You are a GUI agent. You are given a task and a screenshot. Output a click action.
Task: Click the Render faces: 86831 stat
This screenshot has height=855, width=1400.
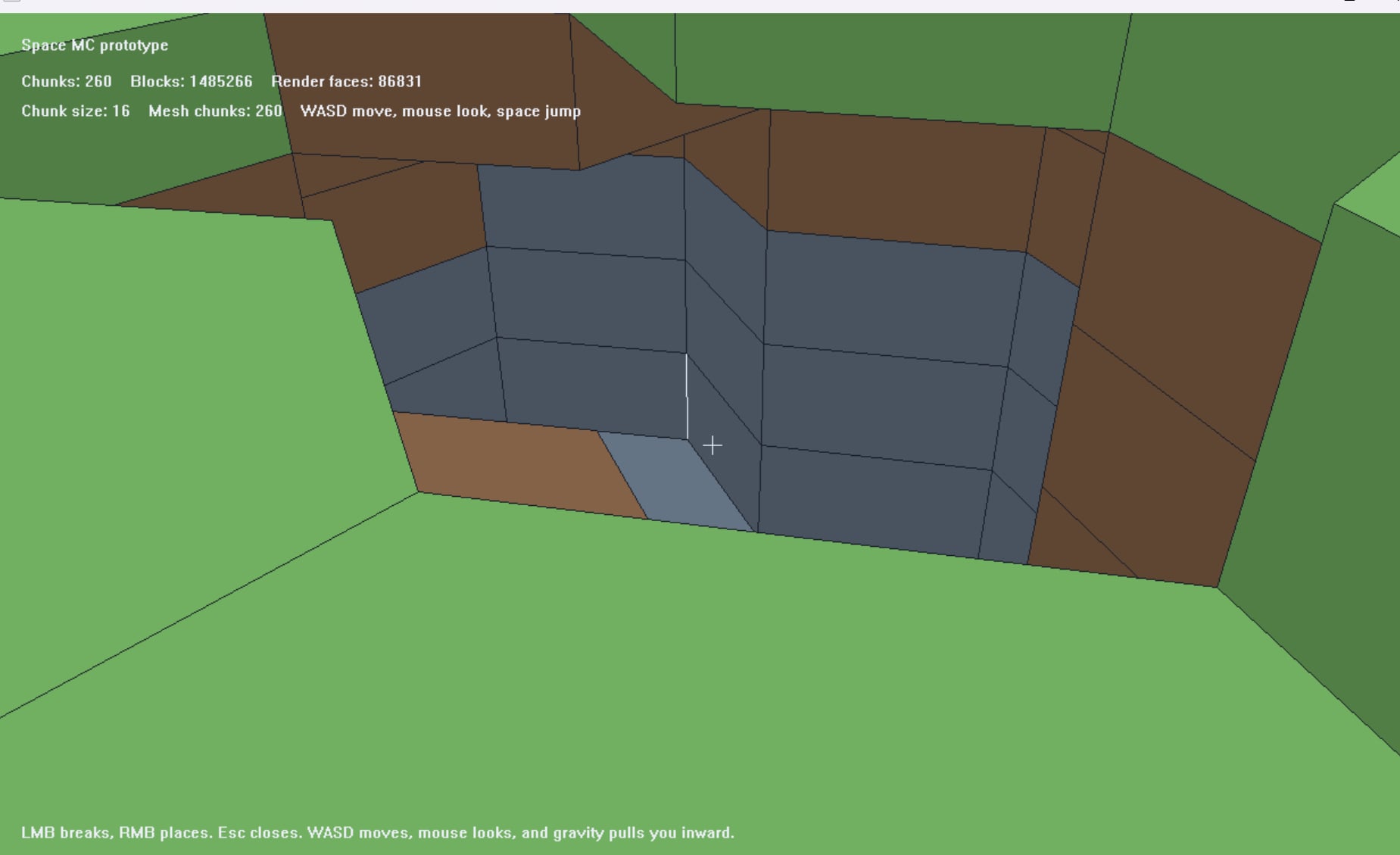(348, 82)
